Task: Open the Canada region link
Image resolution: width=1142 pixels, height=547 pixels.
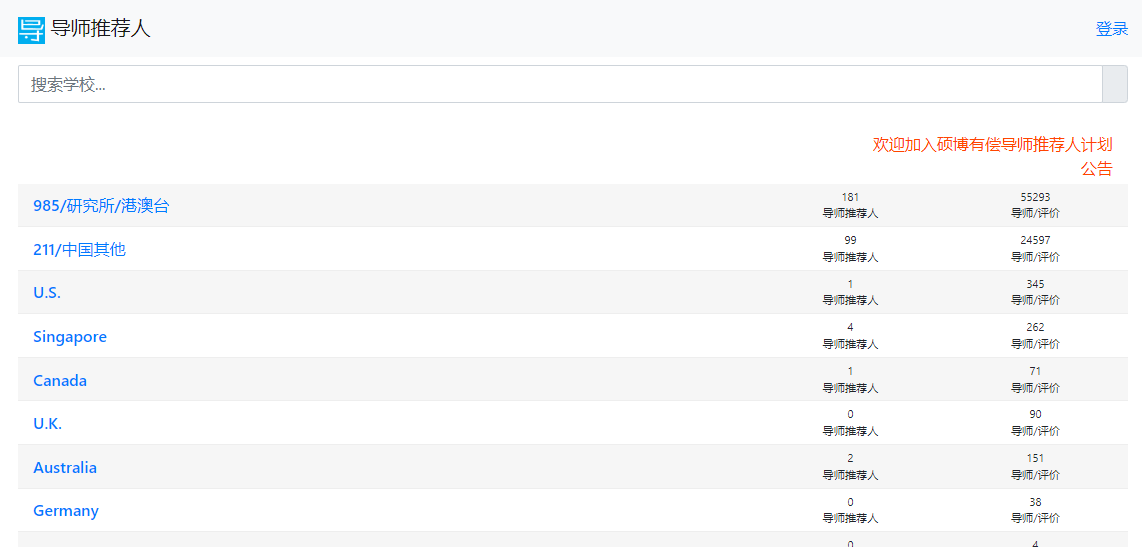Action: point(60,381)
